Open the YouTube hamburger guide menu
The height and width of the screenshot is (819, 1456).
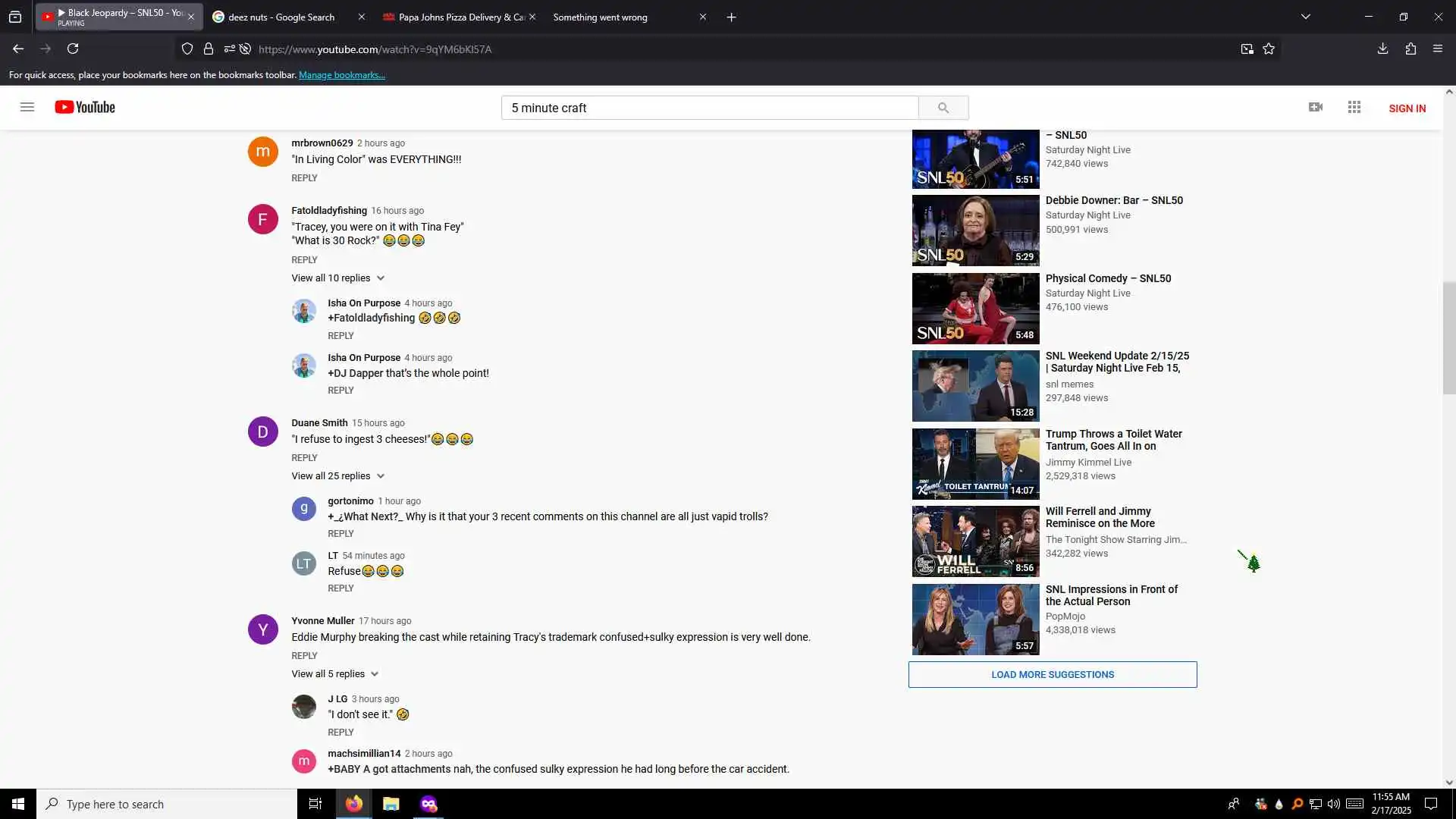[27, 107]
